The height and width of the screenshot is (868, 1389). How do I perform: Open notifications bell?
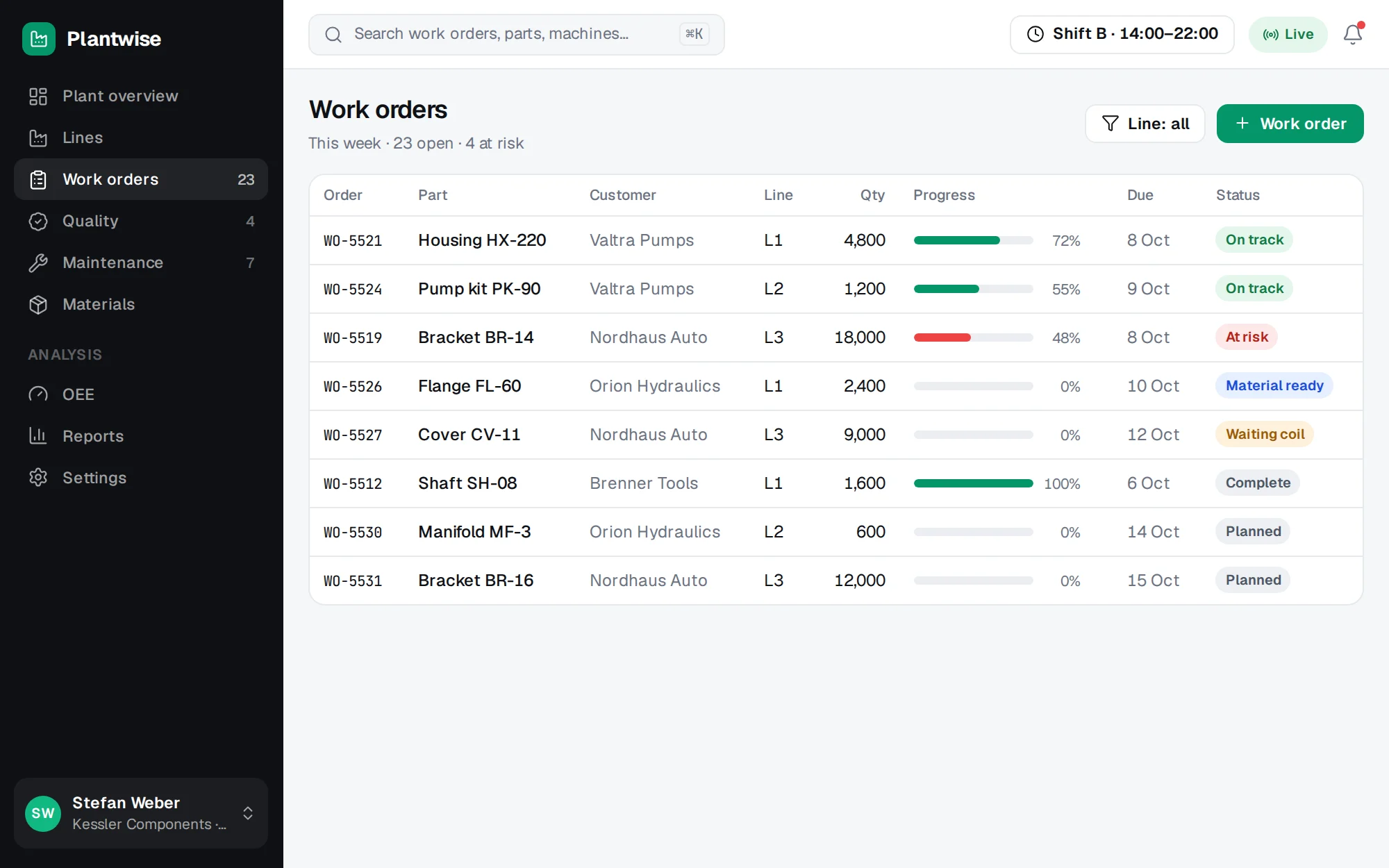pyautogui.click(x=1353, y=34)
